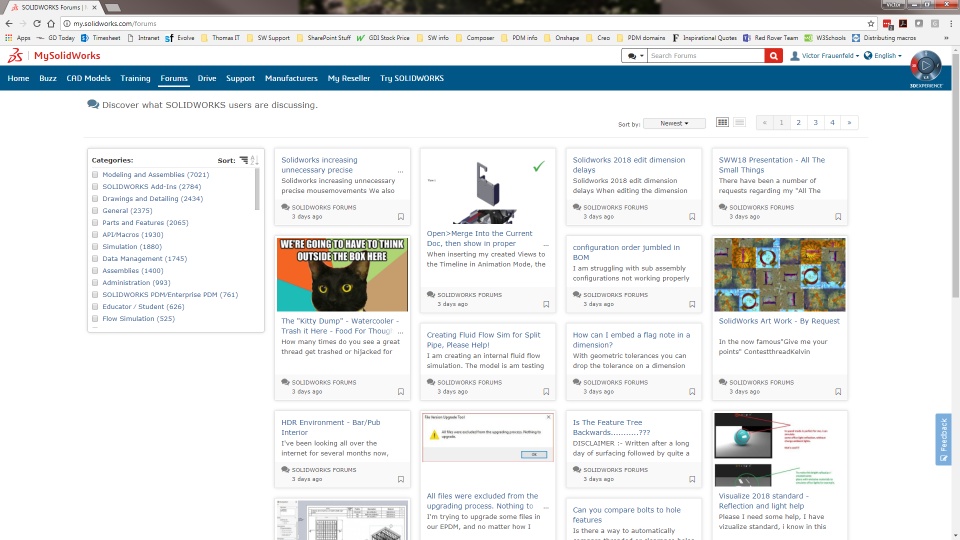The height and width of the screenshot is (540, 960).
Task: Check Simulation (1880) category
Action: 95,247
